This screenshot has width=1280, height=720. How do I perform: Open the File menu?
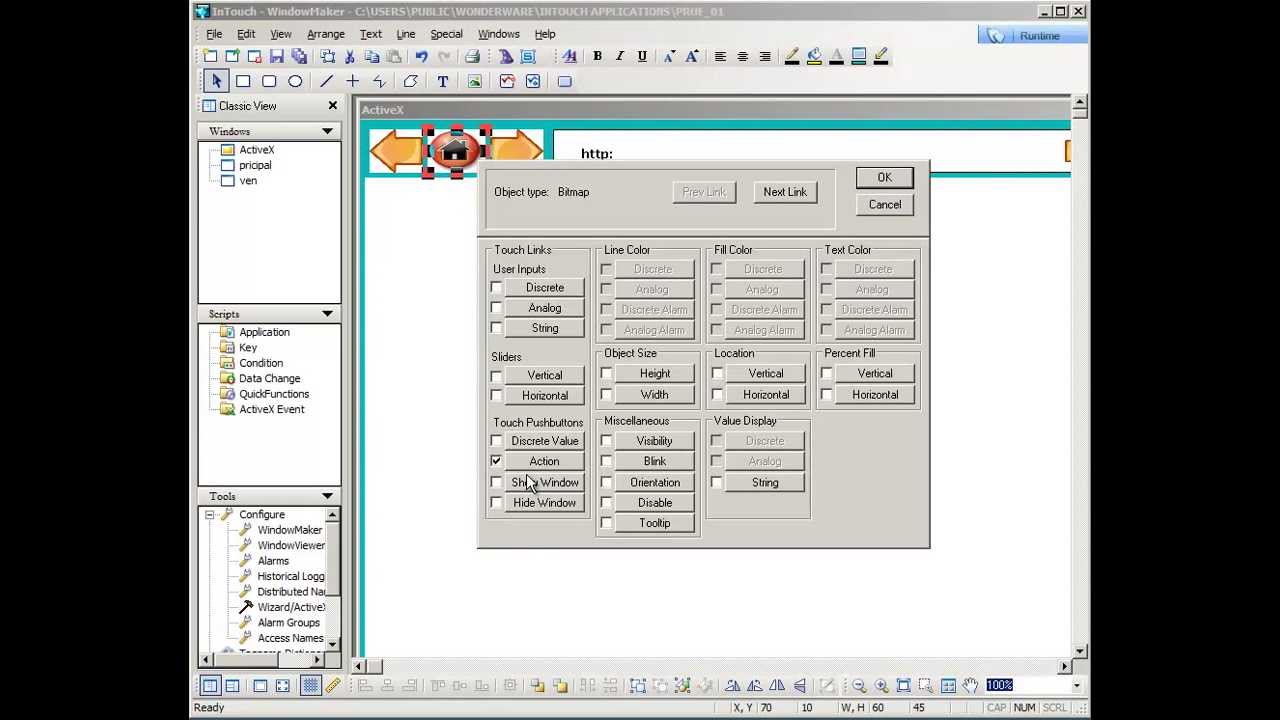coord(214,34)
